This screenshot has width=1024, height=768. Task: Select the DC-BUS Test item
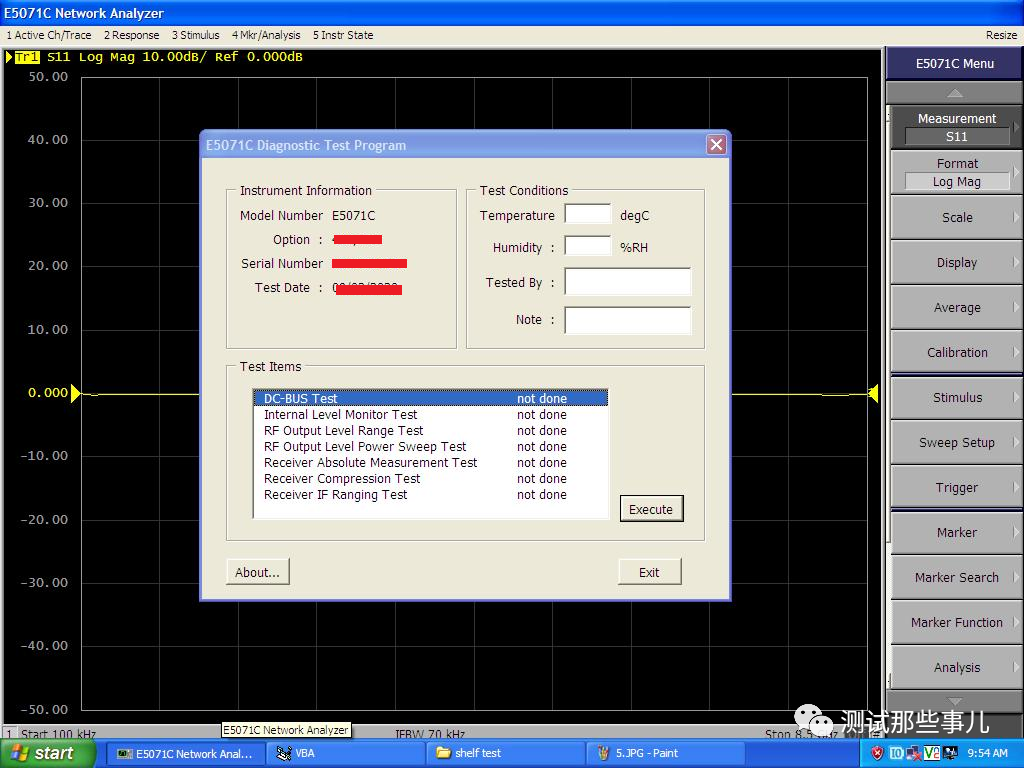[430, 398]
